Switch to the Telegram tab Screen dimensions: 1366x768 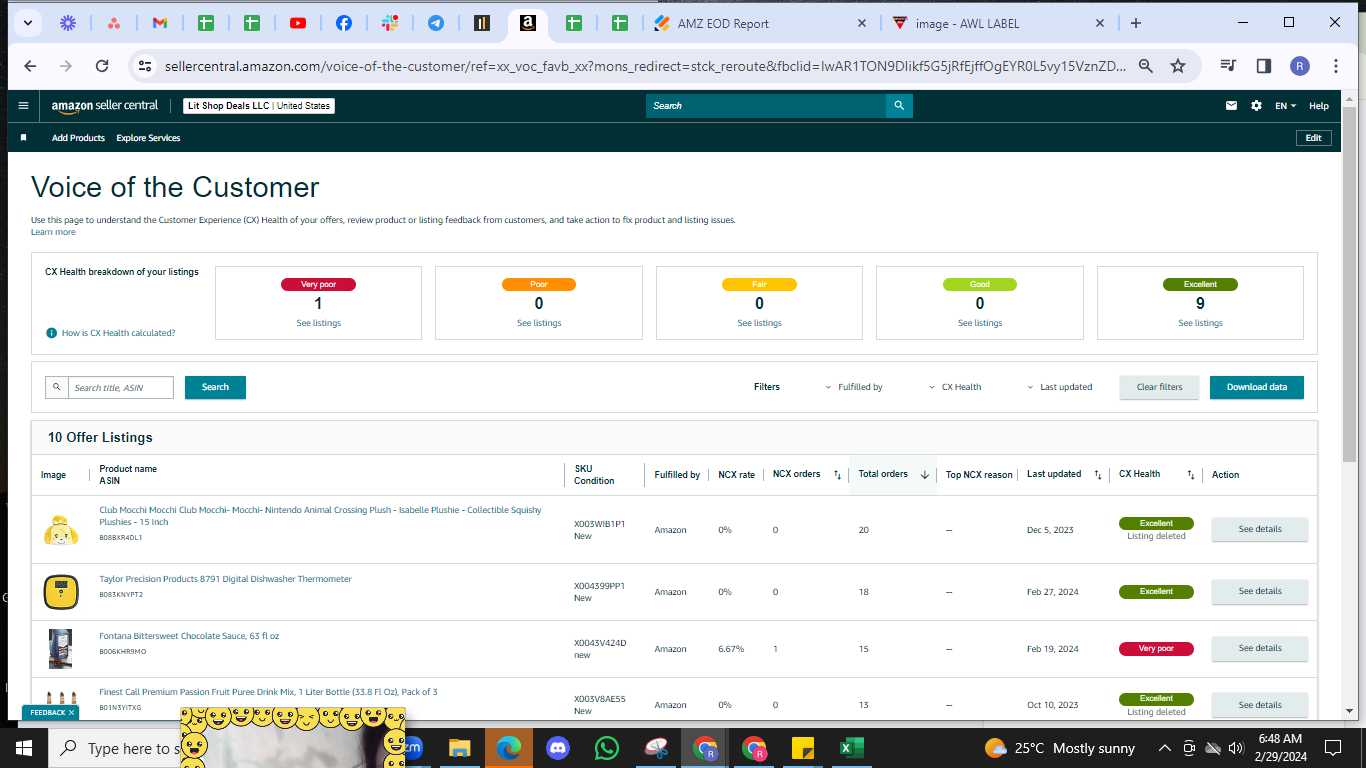click(x=435, y=23)
